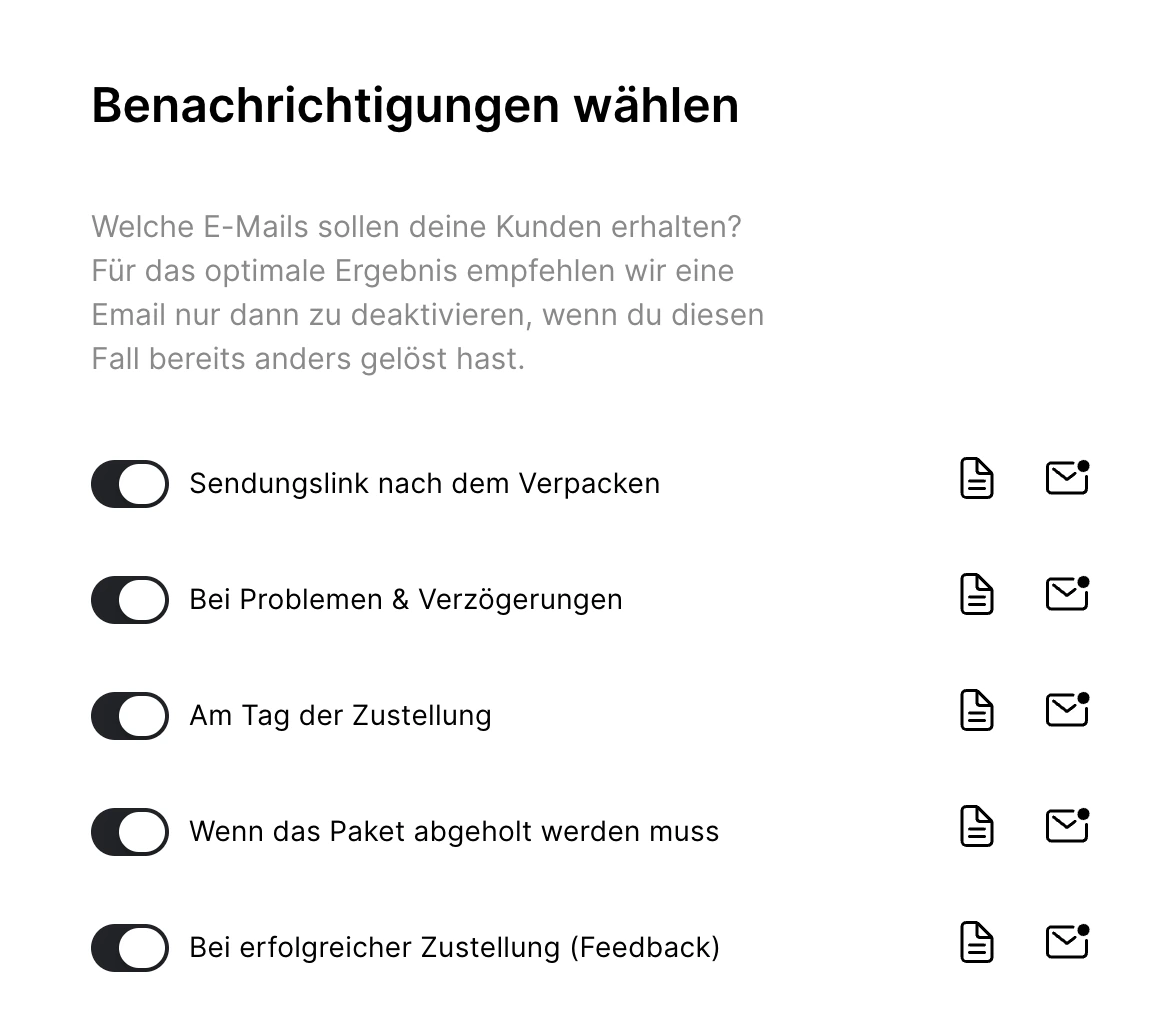
Task: Toggle Am Tag der Zustellung switch
Action: 130,716
